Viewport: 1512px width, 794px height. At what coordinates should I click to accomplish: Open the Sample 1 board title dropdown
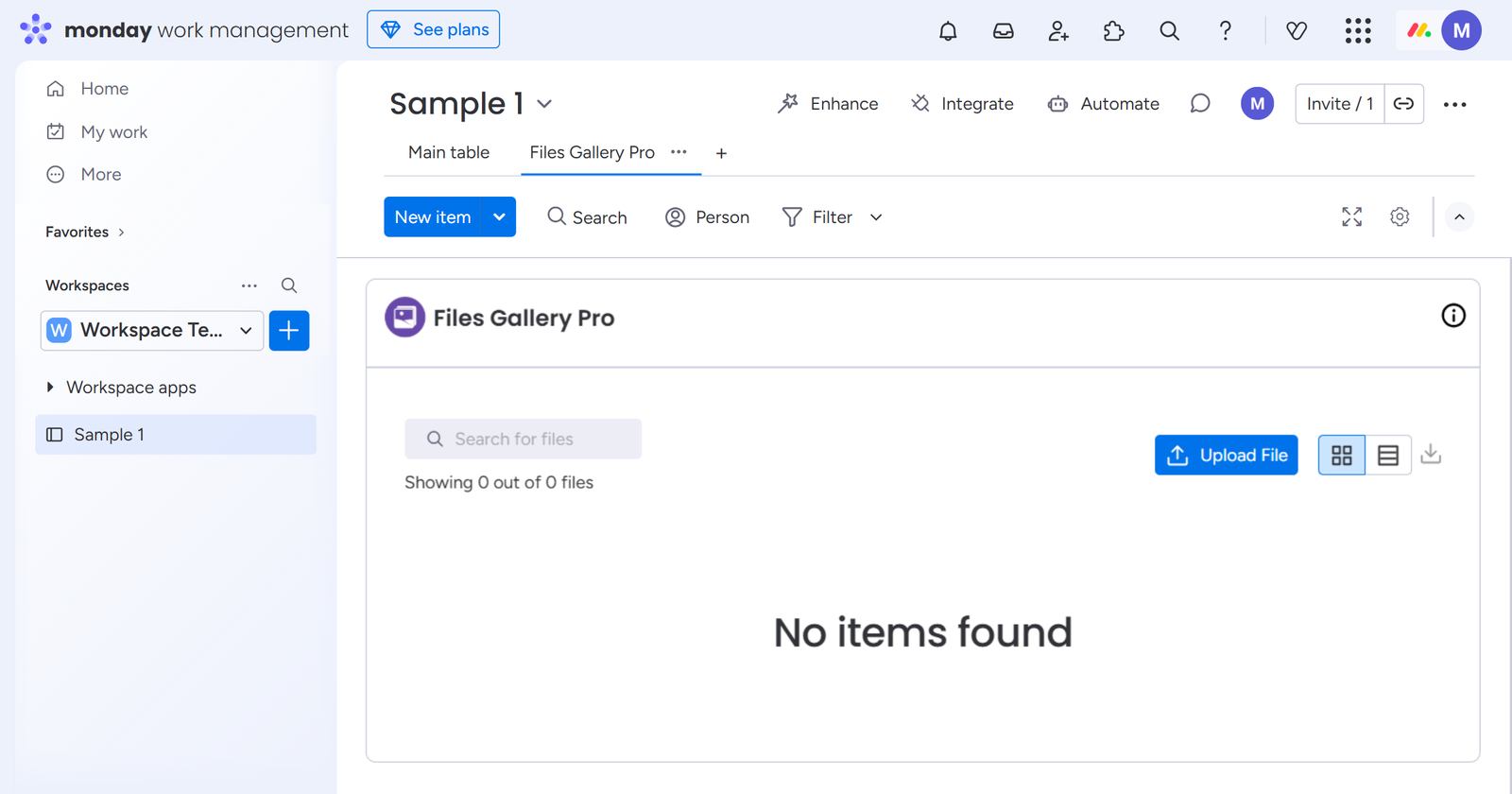[544, 104]
